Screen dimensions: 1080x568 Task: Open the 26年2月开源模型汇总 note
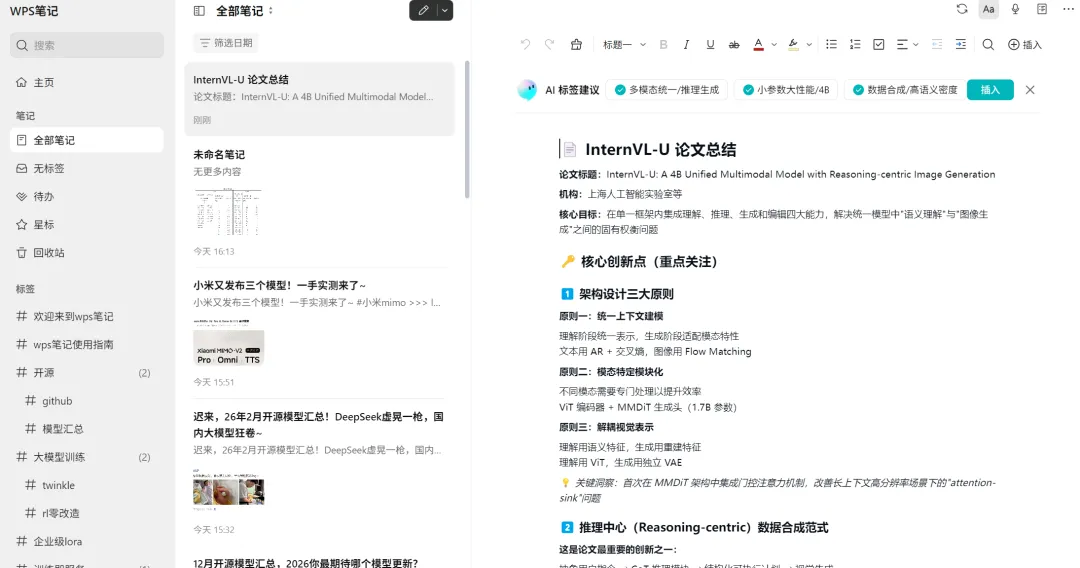[320, 474]
